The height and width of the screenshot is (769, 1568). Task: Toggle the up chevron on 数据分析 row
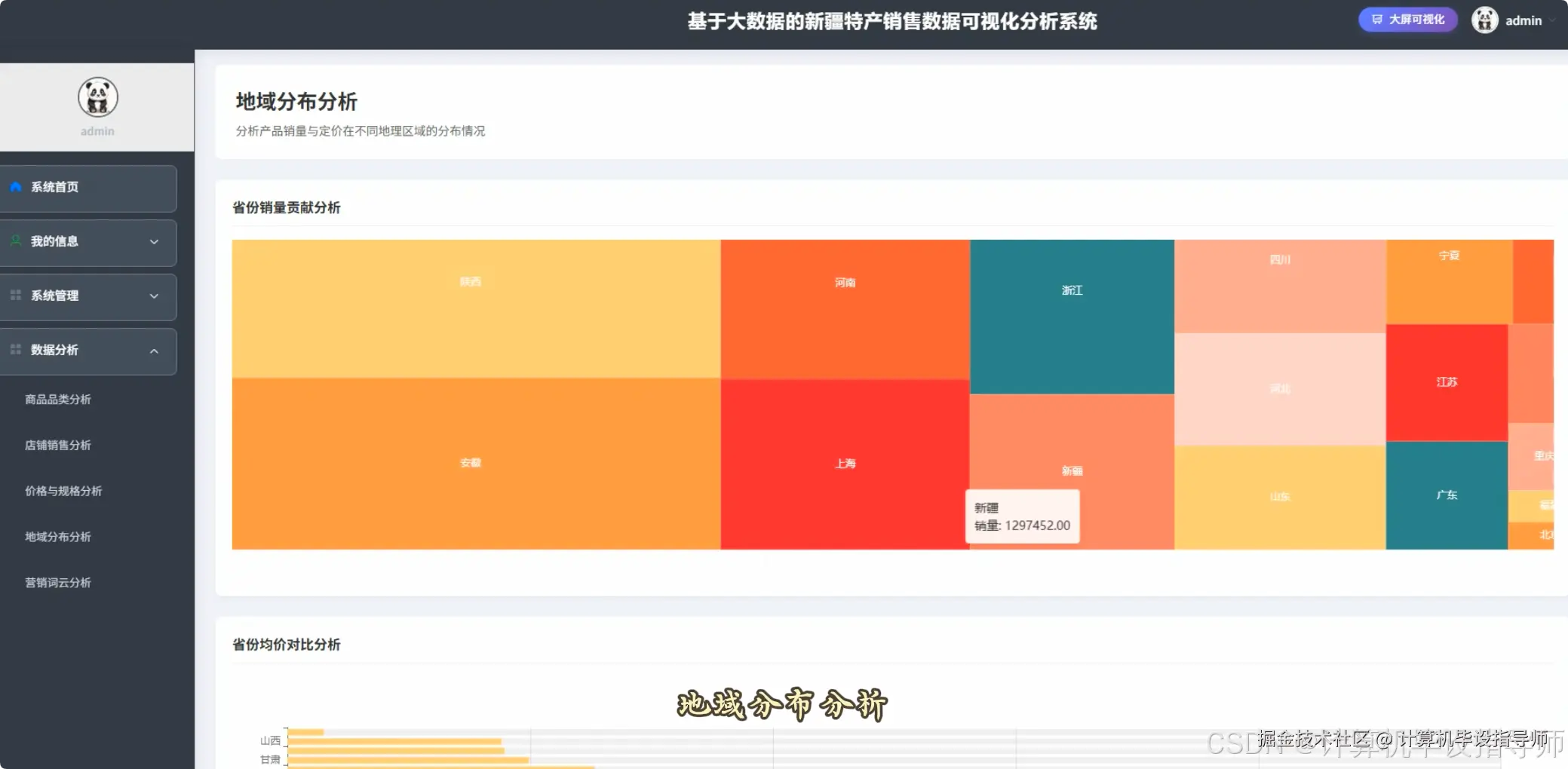[x=154, y=351]
